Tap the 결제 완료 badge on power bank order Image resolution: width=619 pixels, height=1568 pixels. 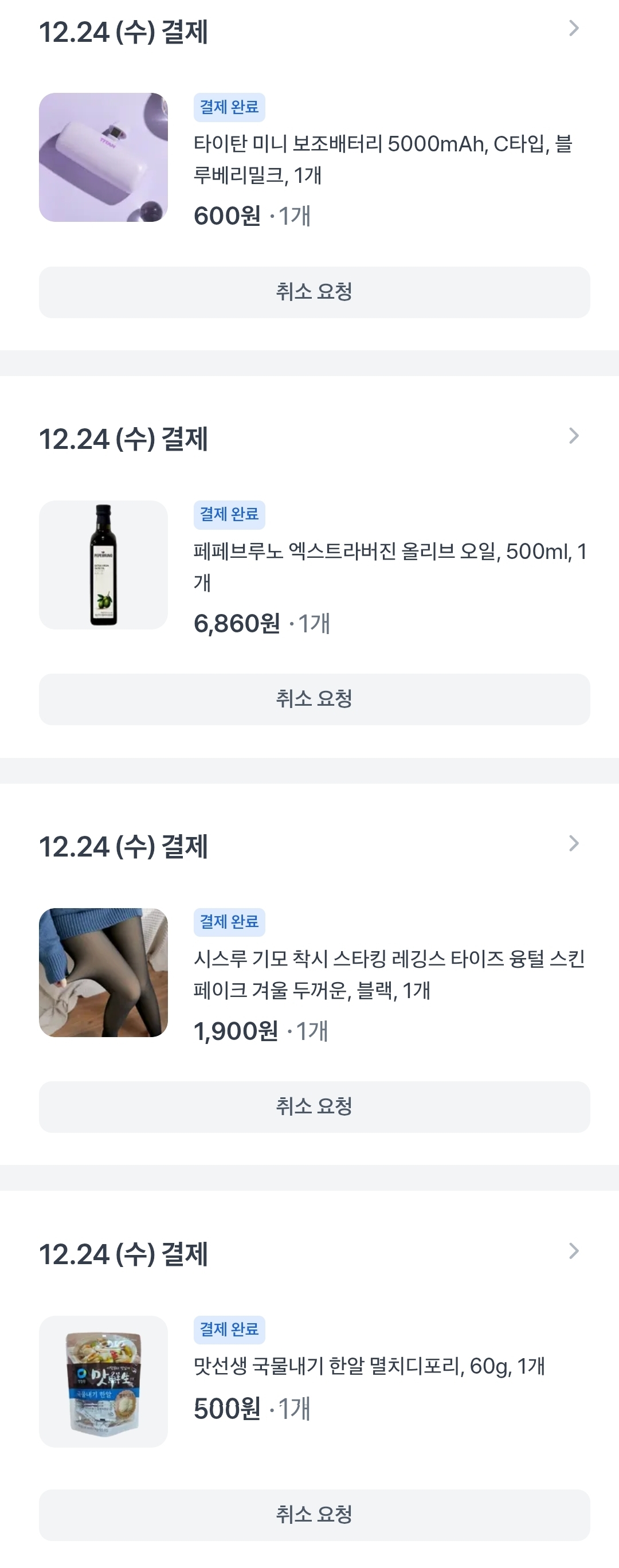[x=229, y=107]
